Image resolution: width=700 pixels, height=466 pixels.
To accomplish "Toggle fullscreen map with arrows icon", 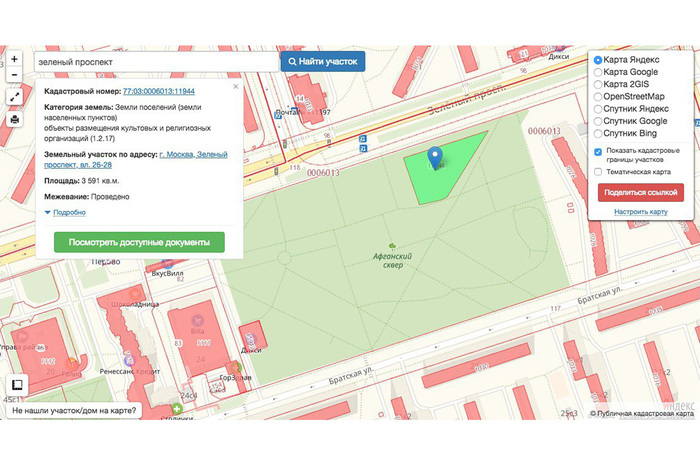I will click(14, 98).
